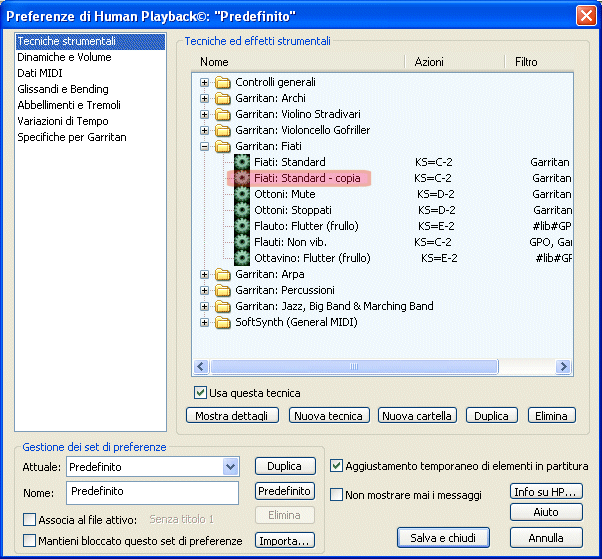
Task: Click the gear icon for Flauto: Flutter (frullo)
Action: click(x=241, y=226)
